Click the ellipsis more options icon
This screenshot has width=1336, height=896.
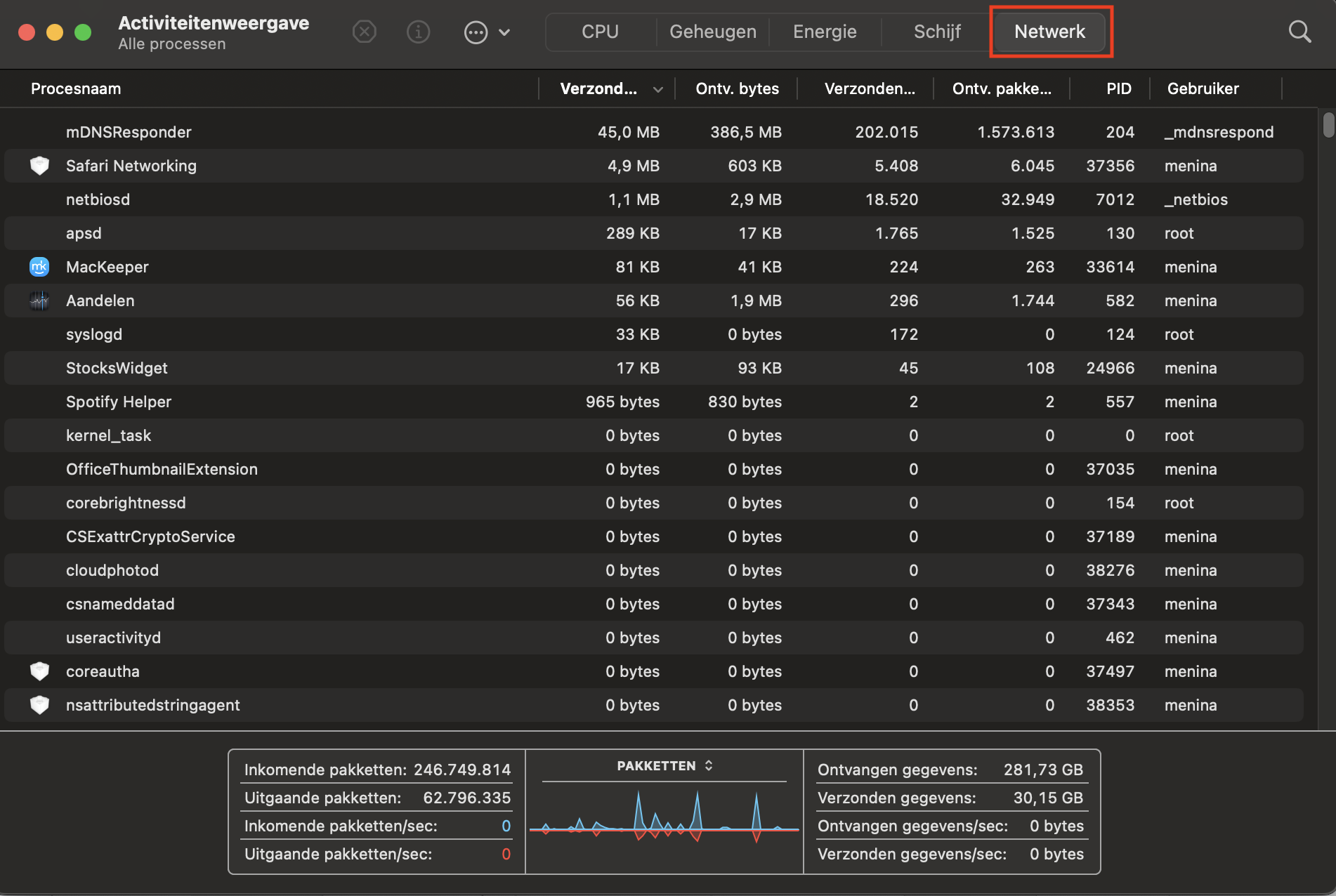point(476,32)
